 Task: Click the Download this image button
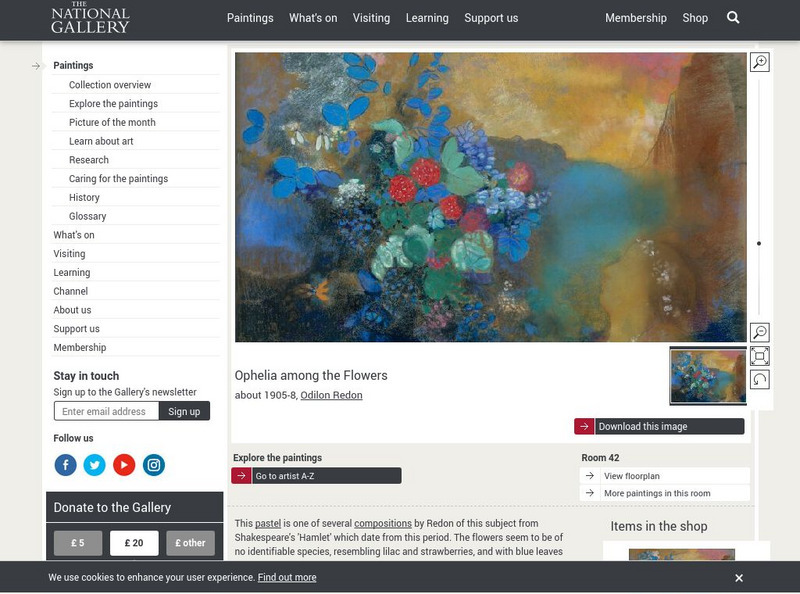[x=659, y=426]
